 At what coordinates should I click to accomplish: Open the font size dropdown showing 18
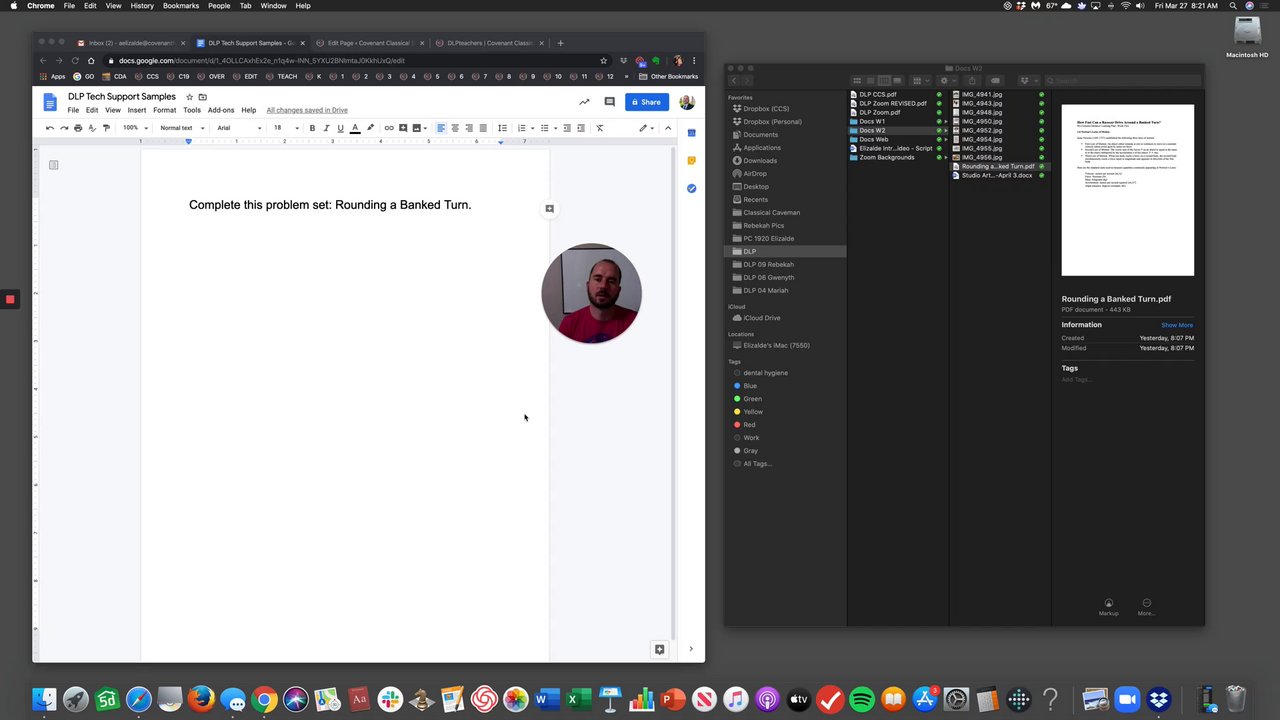(286, 128)
